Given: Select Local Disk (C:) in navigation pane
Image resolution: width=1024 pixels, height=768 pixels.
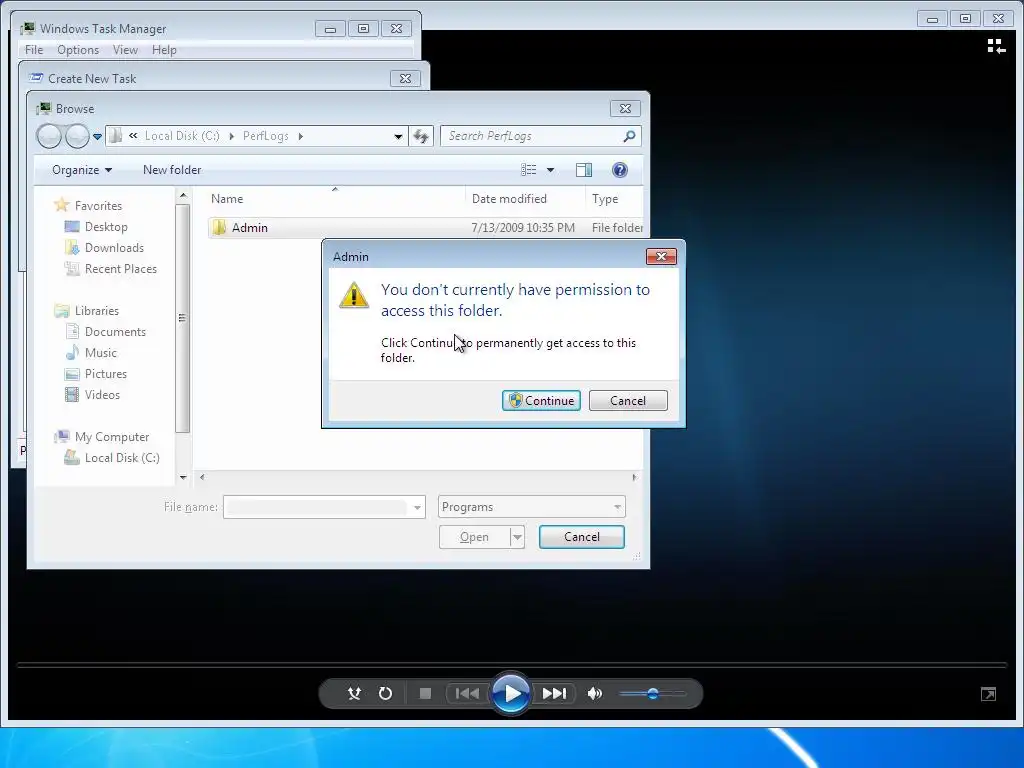Looking at the screenshot, I should pos(121,458).
